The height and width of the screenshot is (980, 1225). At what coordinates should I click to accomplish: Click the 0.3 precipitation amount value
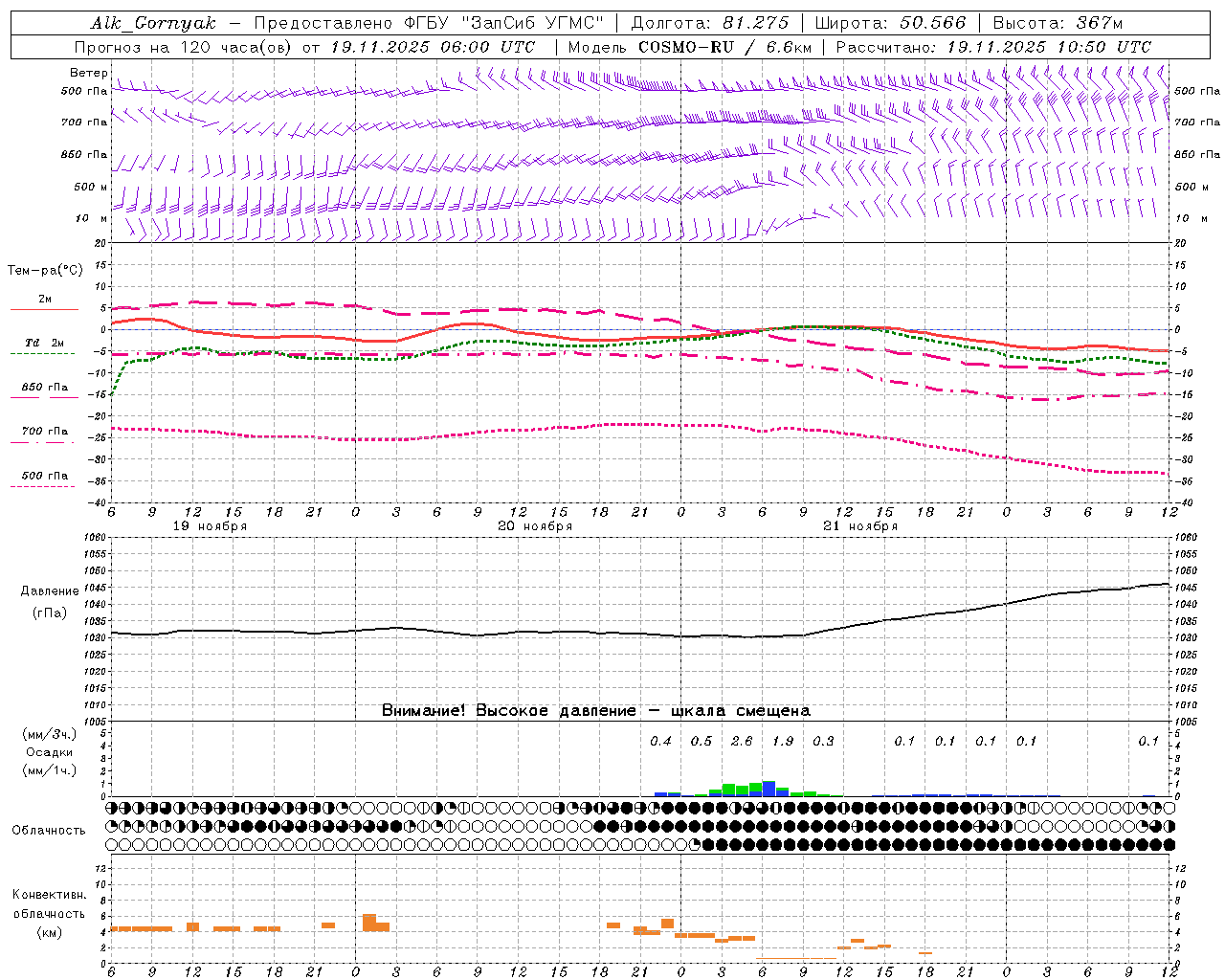[x=823, y=742]
